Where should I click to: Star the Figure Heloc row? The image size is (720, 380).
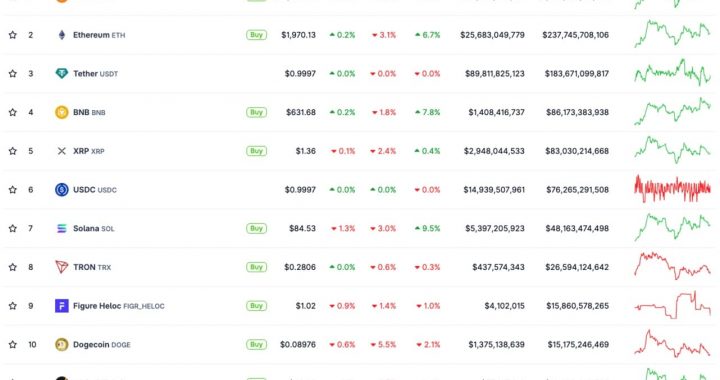12,306
